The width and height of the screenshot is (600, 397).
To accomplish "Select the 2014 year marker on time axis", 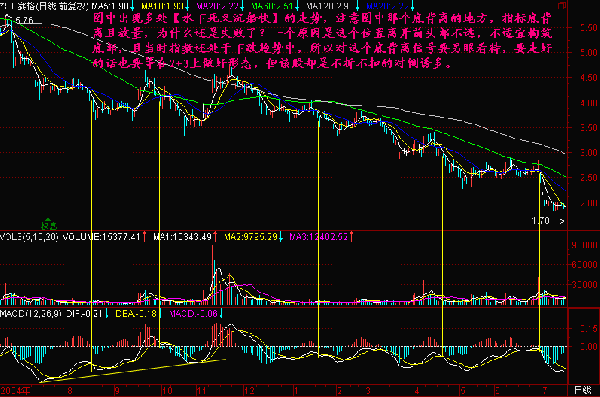I will click(16, 391).
